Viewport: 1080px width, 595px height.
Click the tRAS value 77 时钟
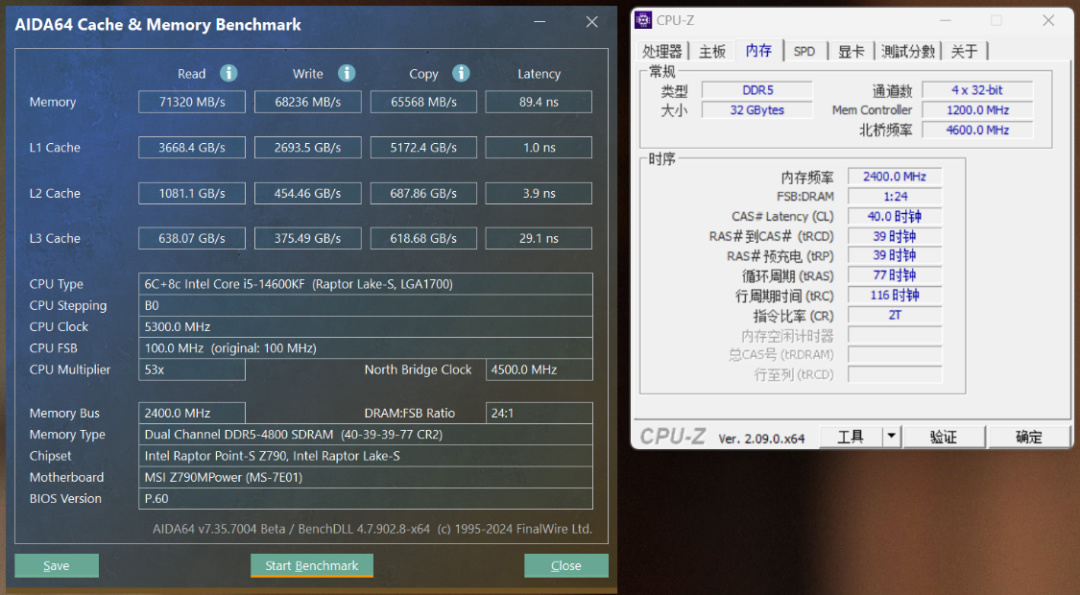tap(895, 275)
